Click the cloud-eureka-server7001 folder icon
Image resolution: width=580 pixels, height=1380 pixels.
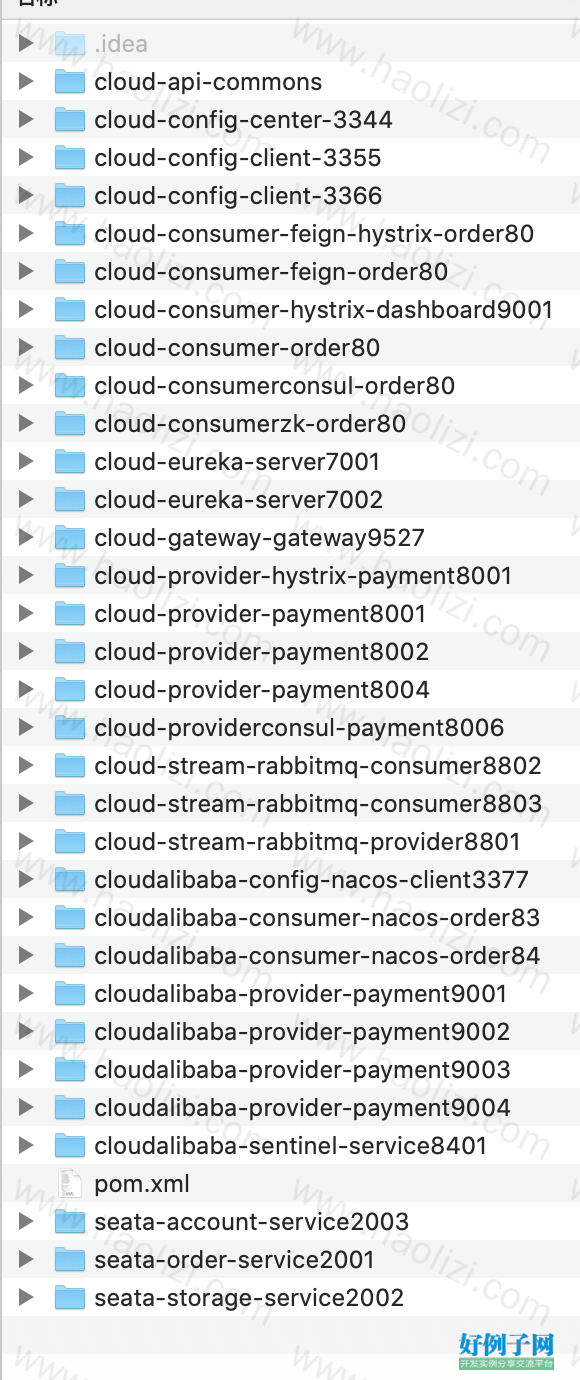tap(70, 462)
